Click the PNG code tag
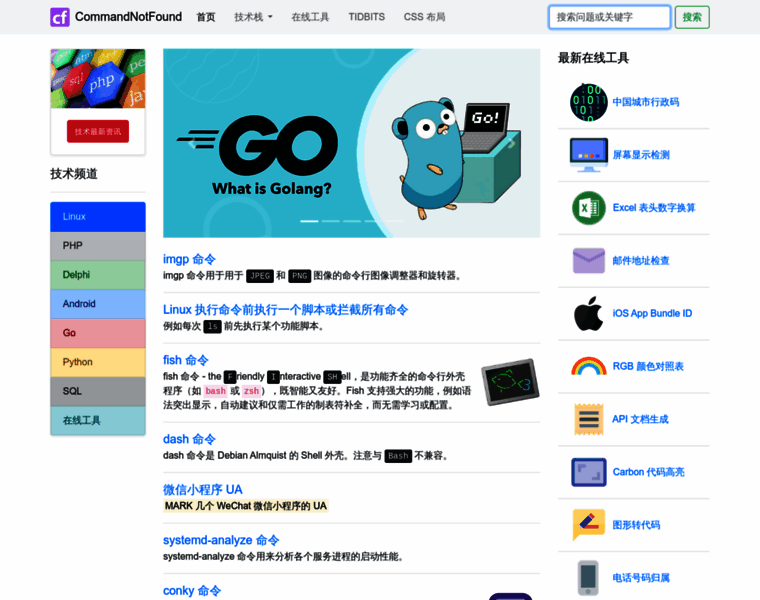760x600 pixels. tap(300, 276)
